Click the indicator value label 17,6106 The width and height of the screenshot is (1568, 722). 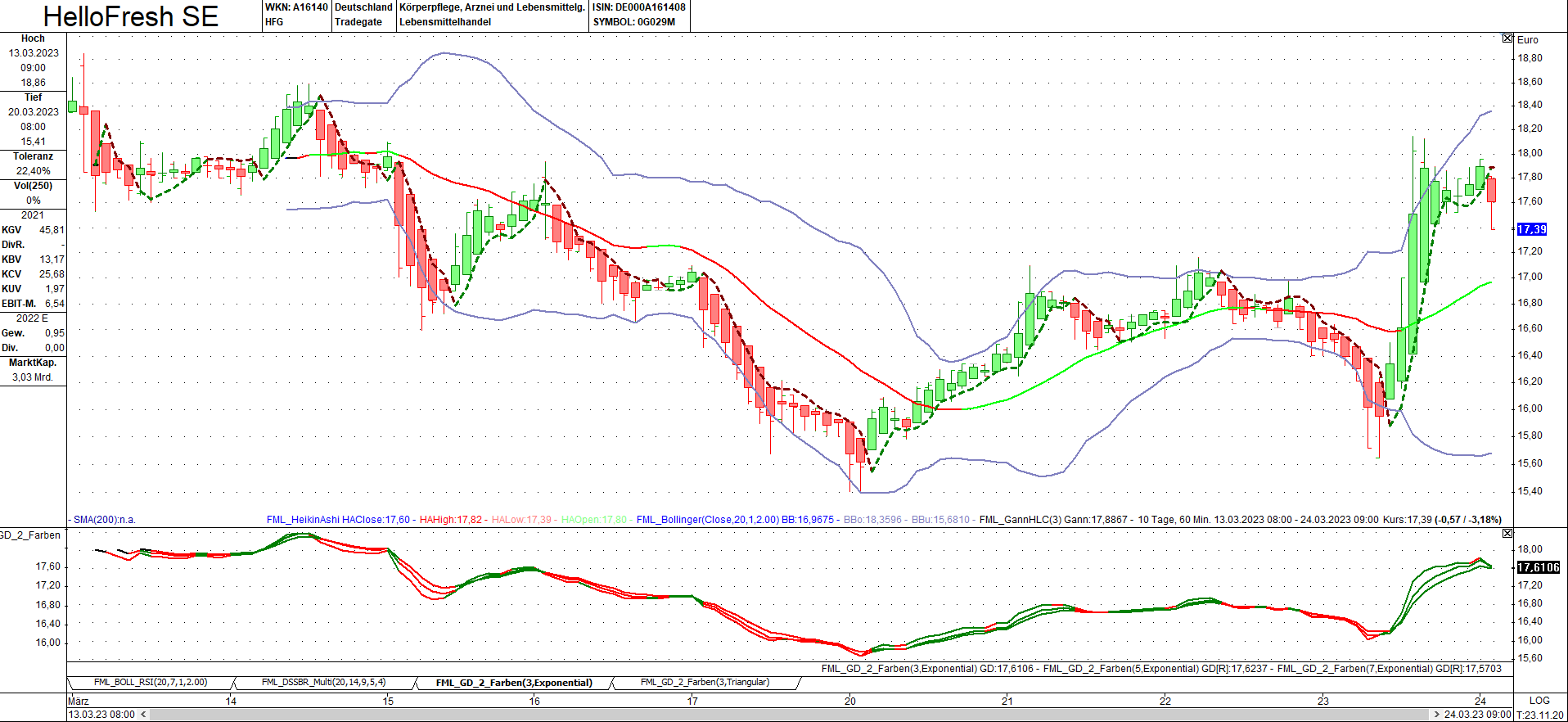point(1539,567)
